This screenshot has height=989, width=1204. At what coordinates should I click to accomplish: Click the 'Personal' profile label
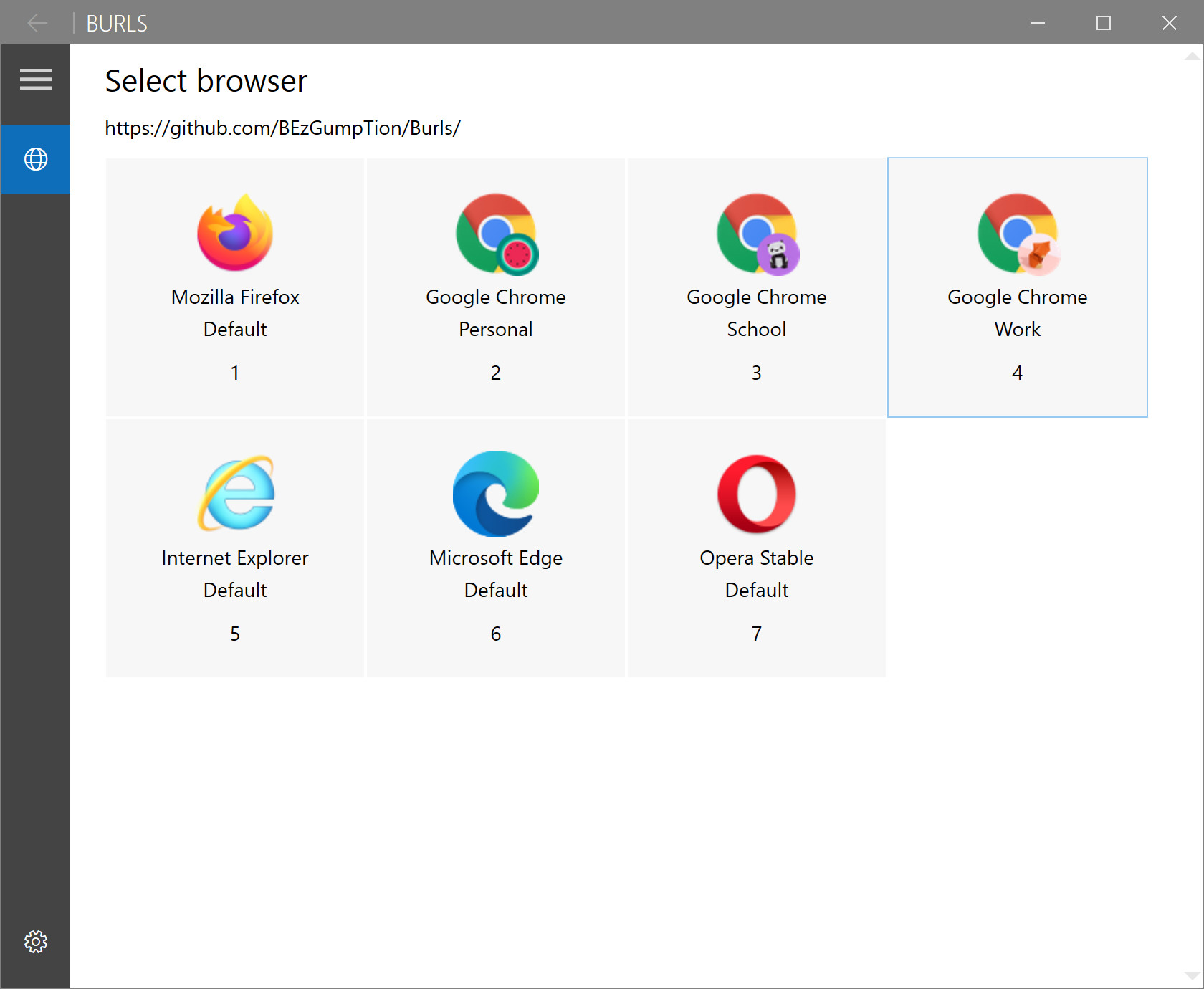point(496,329)
